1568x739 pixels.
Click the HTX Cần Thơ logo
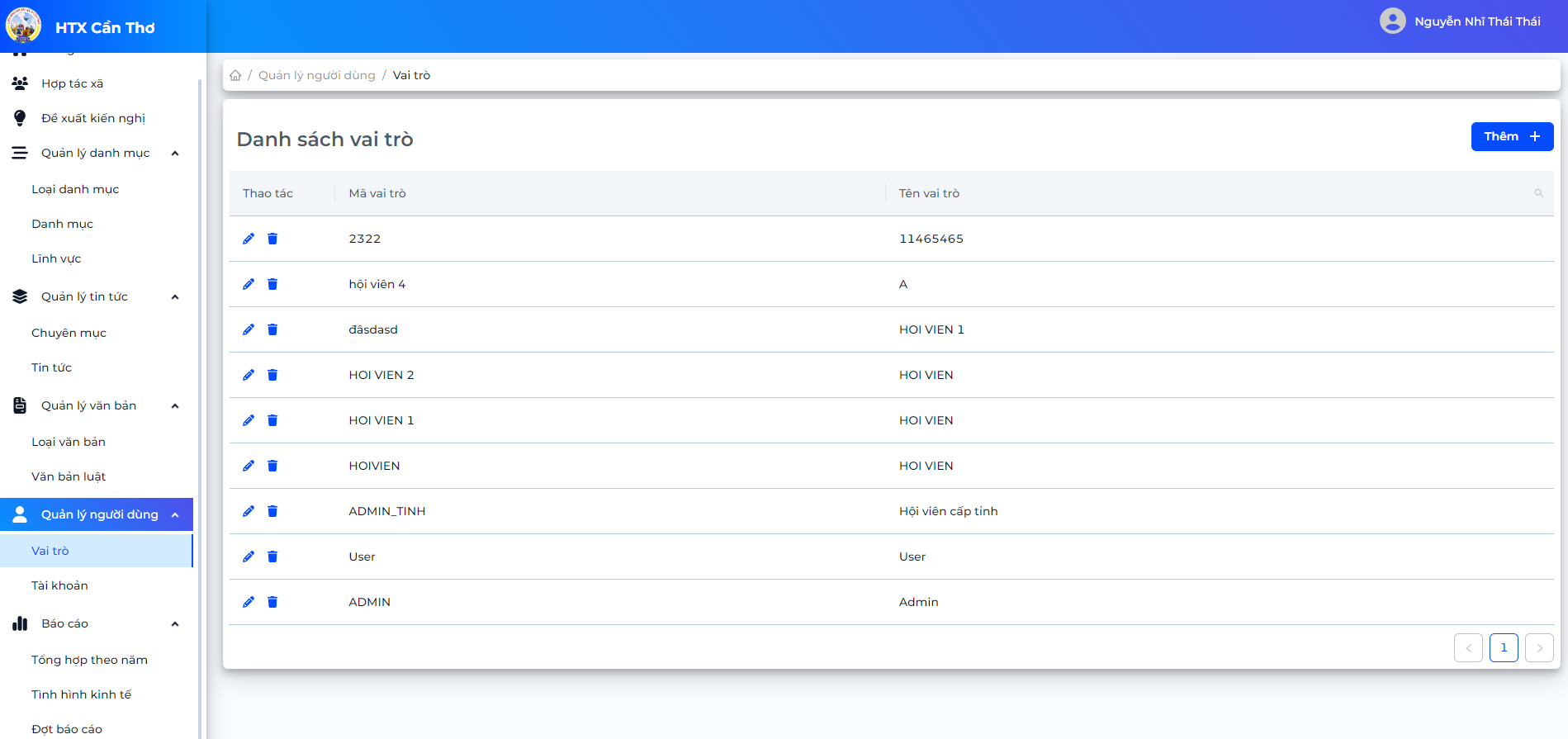pos(23,26)
